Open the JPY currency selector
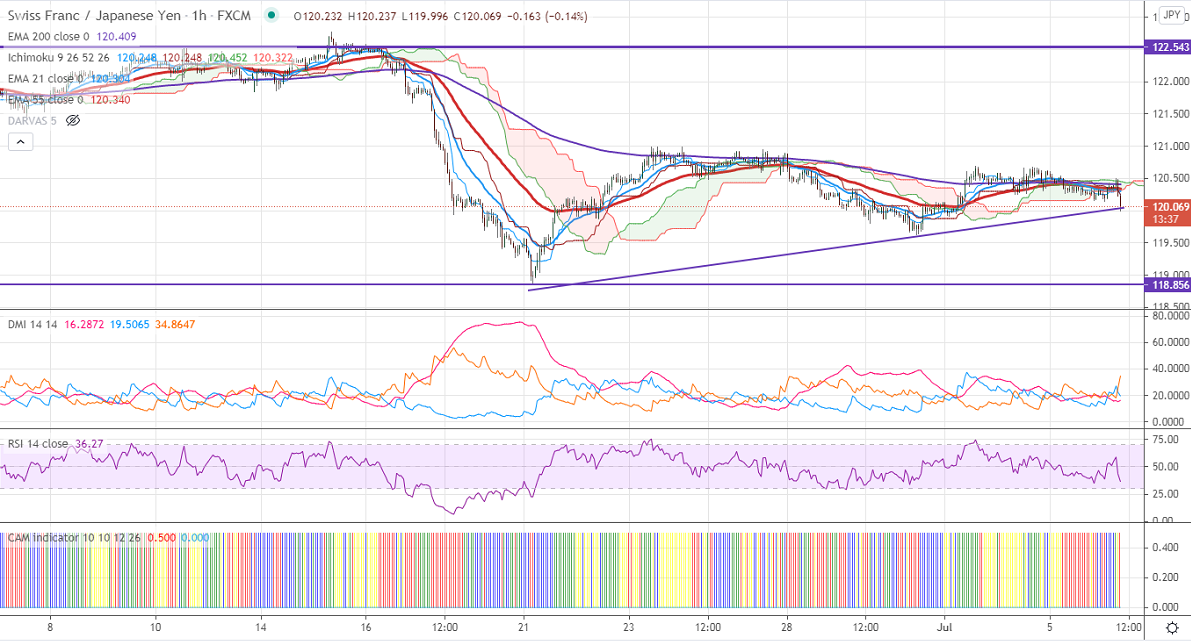The height and width of the screenshot is (642, 1191). pyautogui.click(x=1172, y=15)
